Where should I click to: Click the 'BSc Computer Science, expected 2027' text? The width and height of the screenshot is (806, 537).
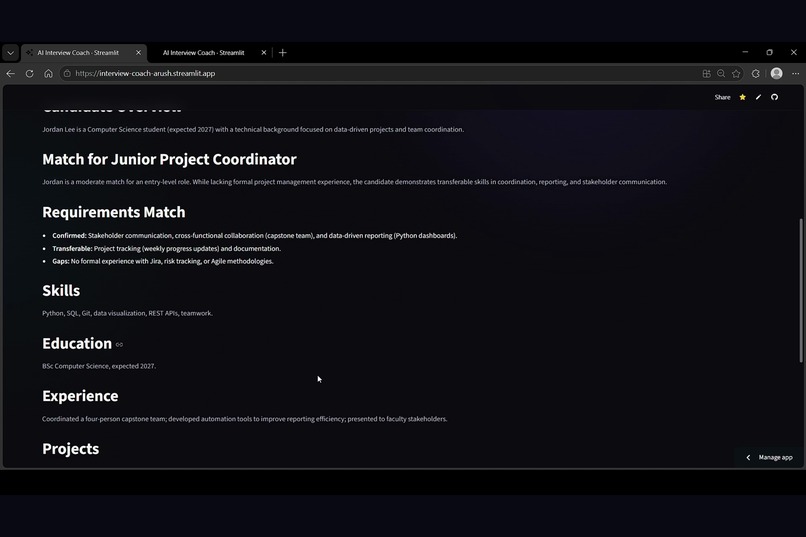click(x=99, y=366)
